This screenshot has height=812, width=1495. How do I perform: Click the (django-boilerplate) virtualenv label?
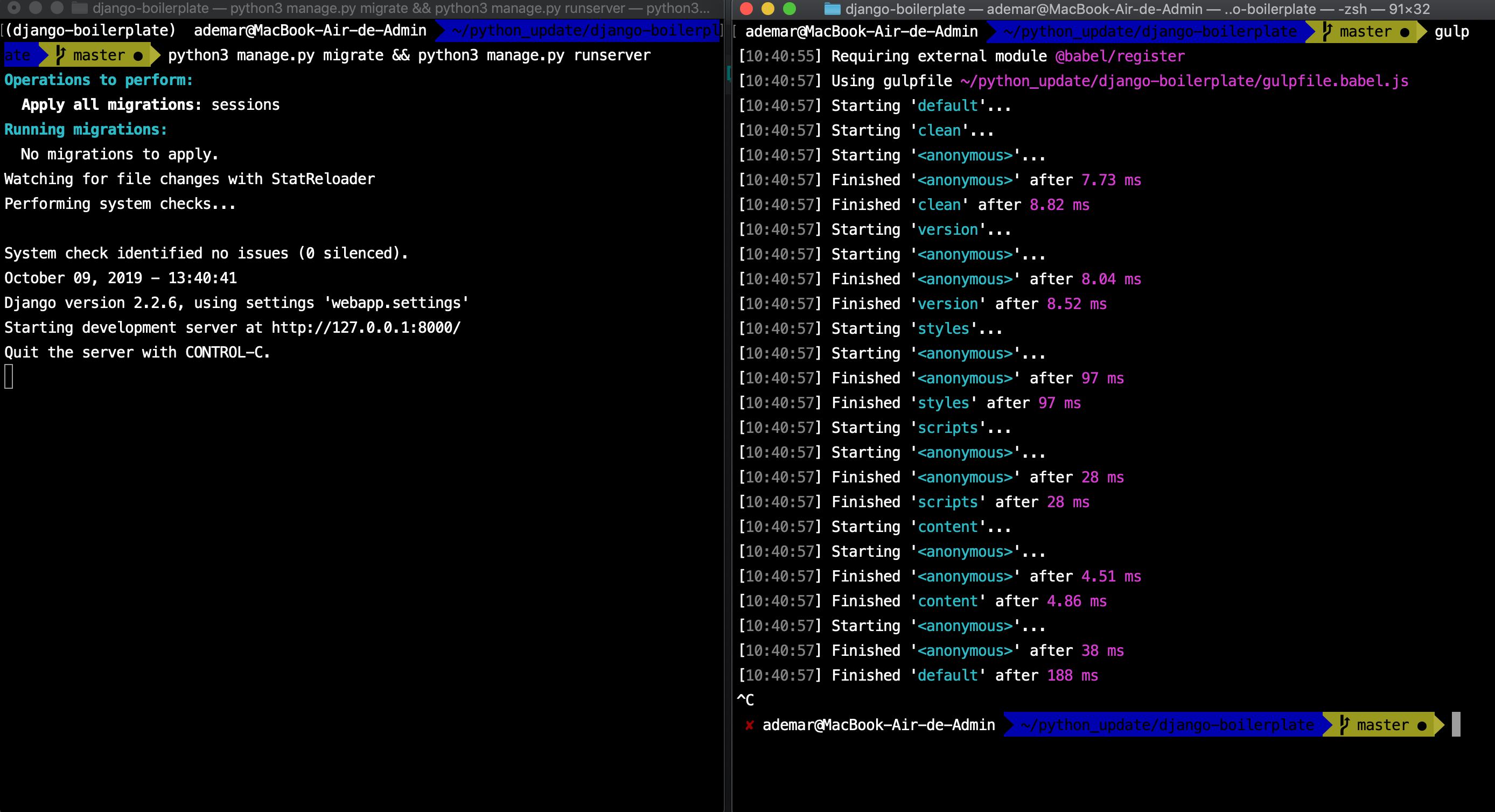(90, 30)
